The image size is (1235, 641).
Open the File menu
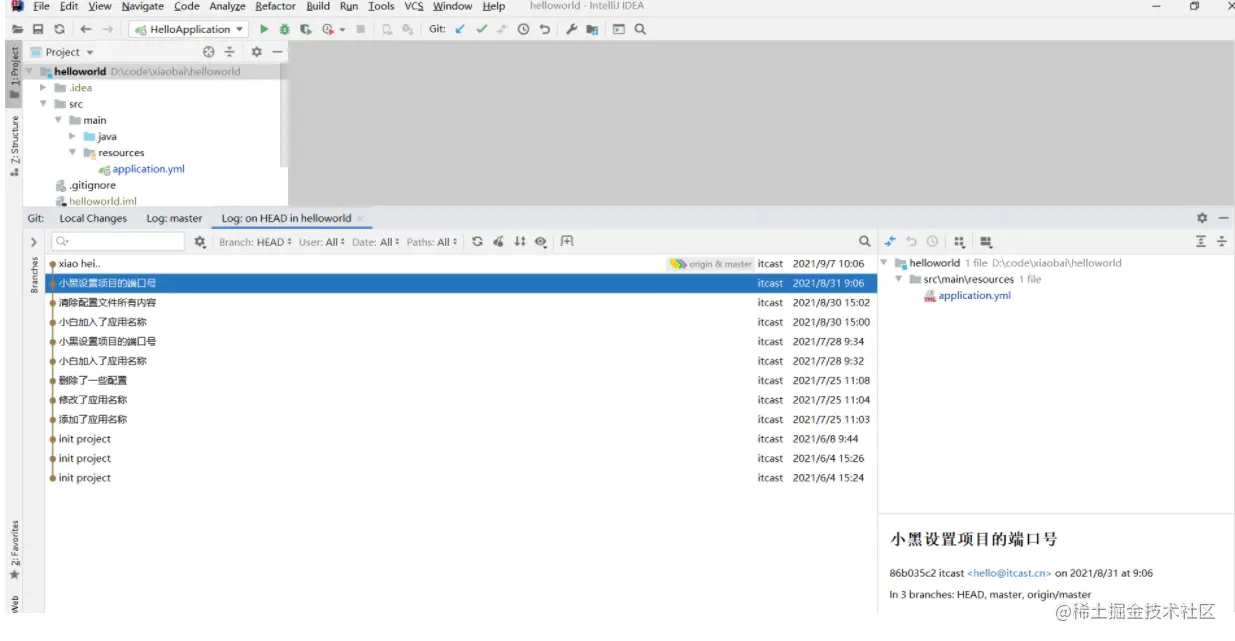point(41,6)
